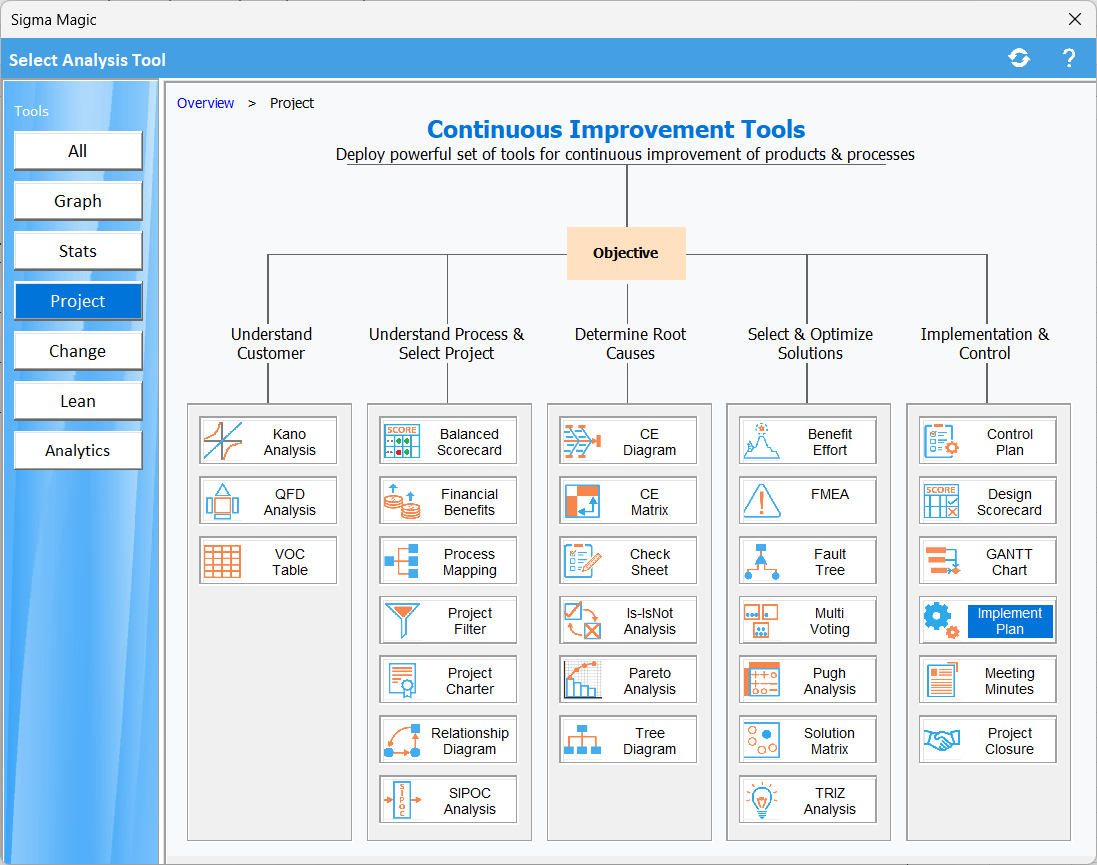Close the Sigma Magic window

tap(1075, 19)
